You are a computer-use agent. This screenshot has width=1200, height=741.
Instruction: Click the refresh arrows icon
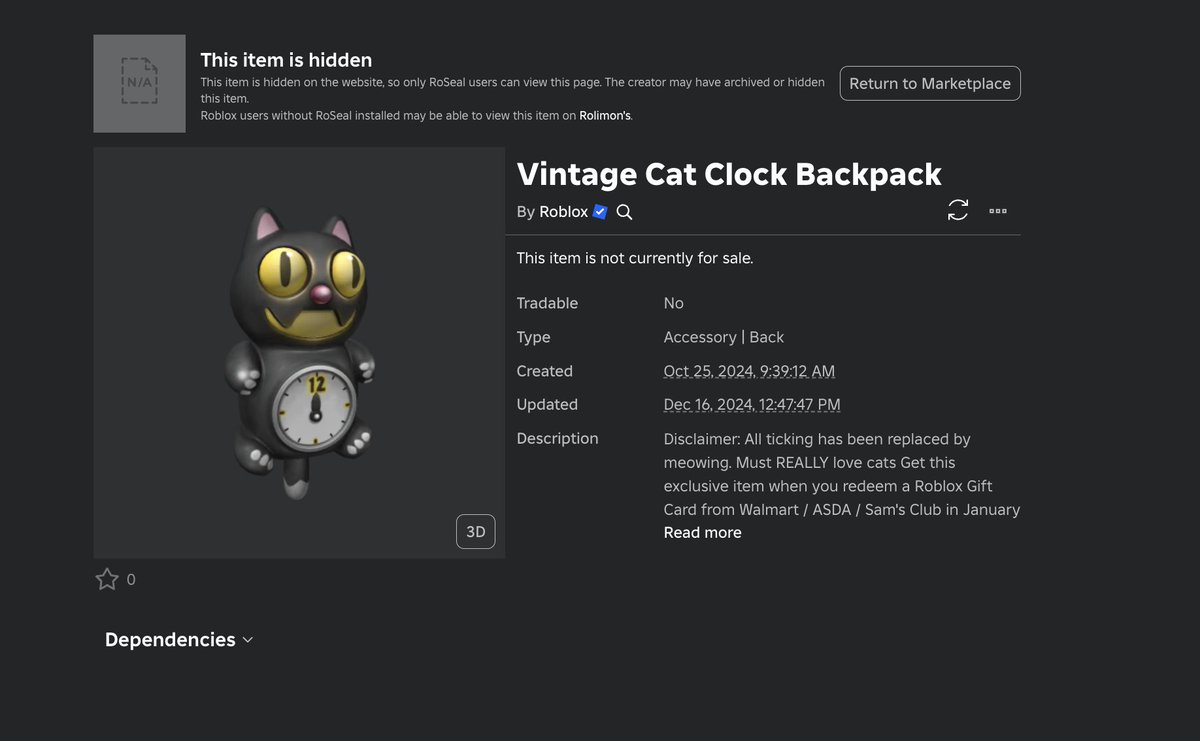(x=958, y=210)
